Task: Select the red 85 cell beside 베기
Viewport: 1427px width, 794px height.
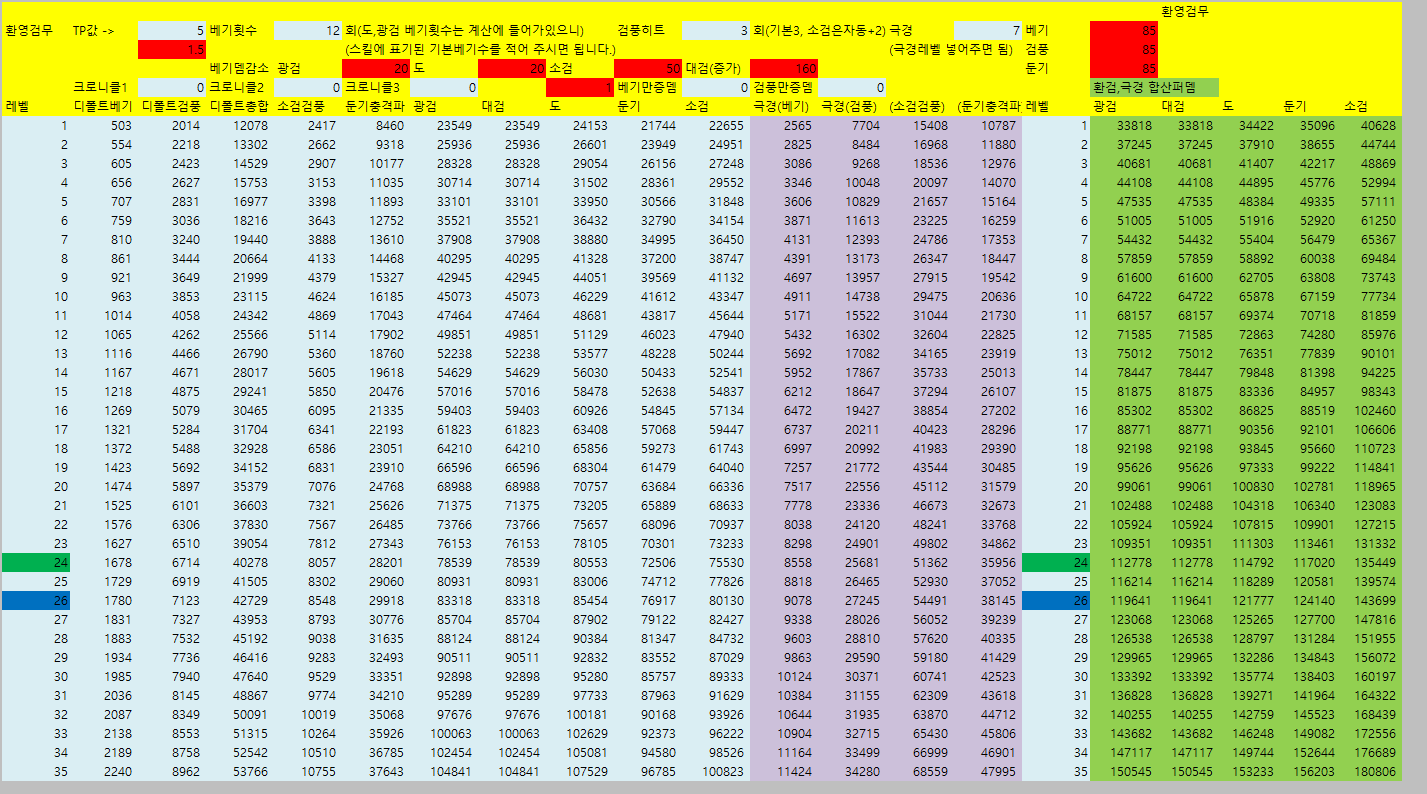Action: 1123,31
